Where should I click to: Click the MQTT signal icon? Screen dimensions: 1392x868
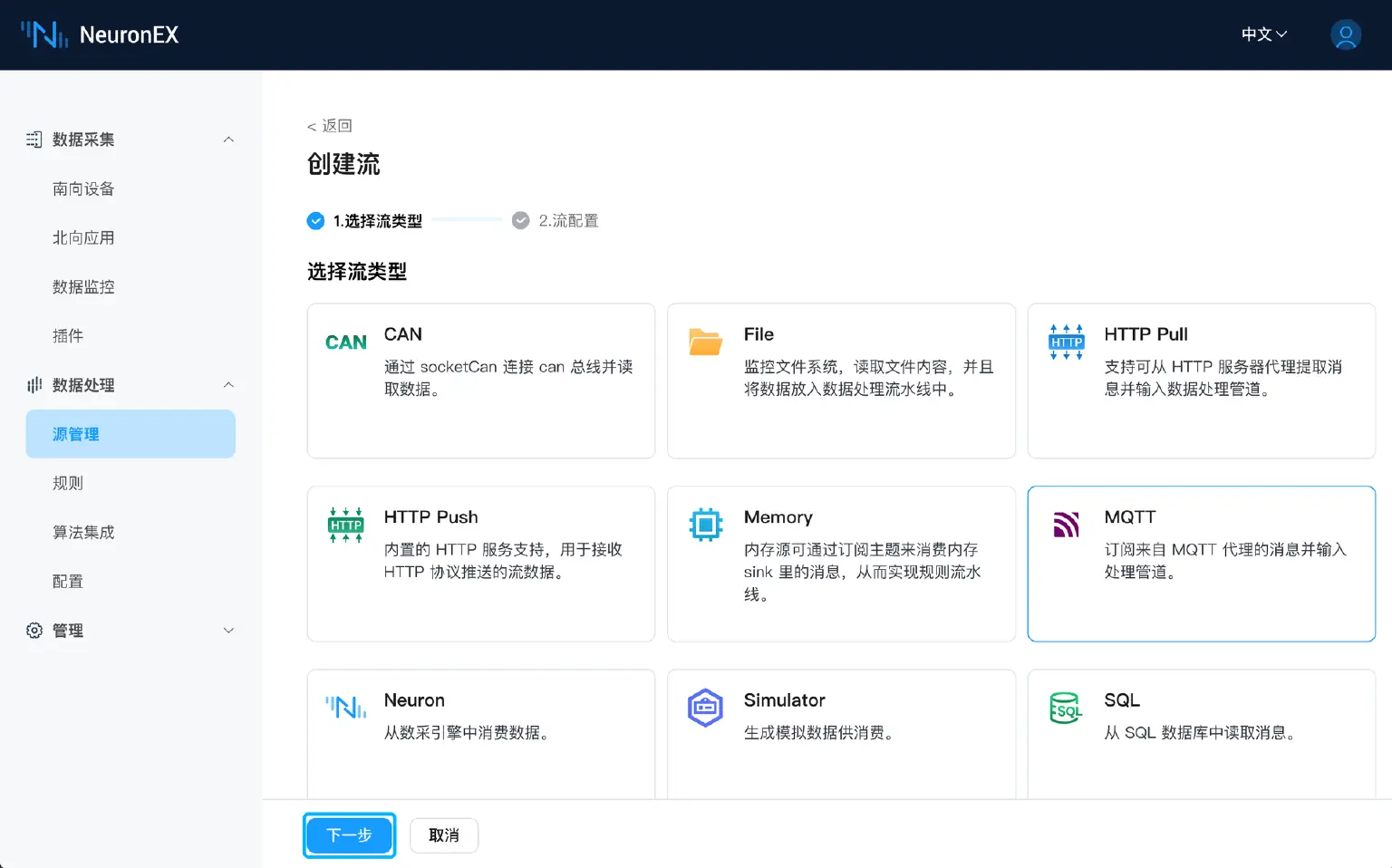pos(1066,525)
